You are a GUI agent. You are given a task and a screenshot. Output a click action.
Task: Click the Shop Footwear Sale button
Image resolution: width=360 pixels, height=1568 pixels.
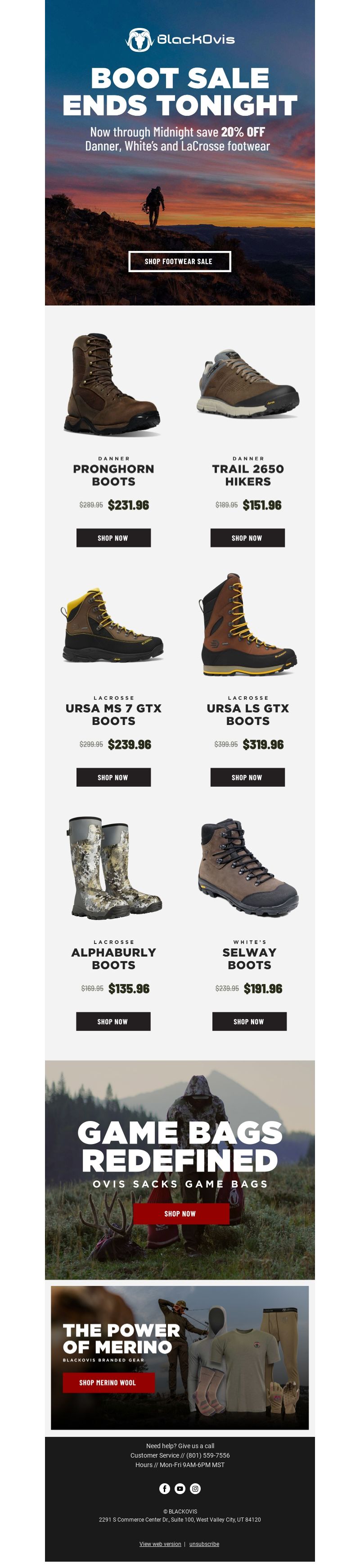[180, 261]
